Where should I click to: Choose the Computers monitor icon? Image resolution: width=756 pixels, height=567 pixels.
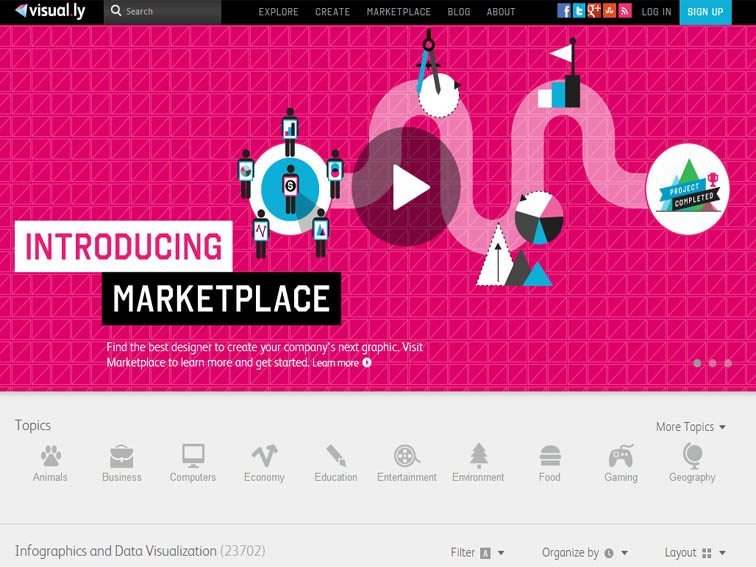(x=193, y=456)
